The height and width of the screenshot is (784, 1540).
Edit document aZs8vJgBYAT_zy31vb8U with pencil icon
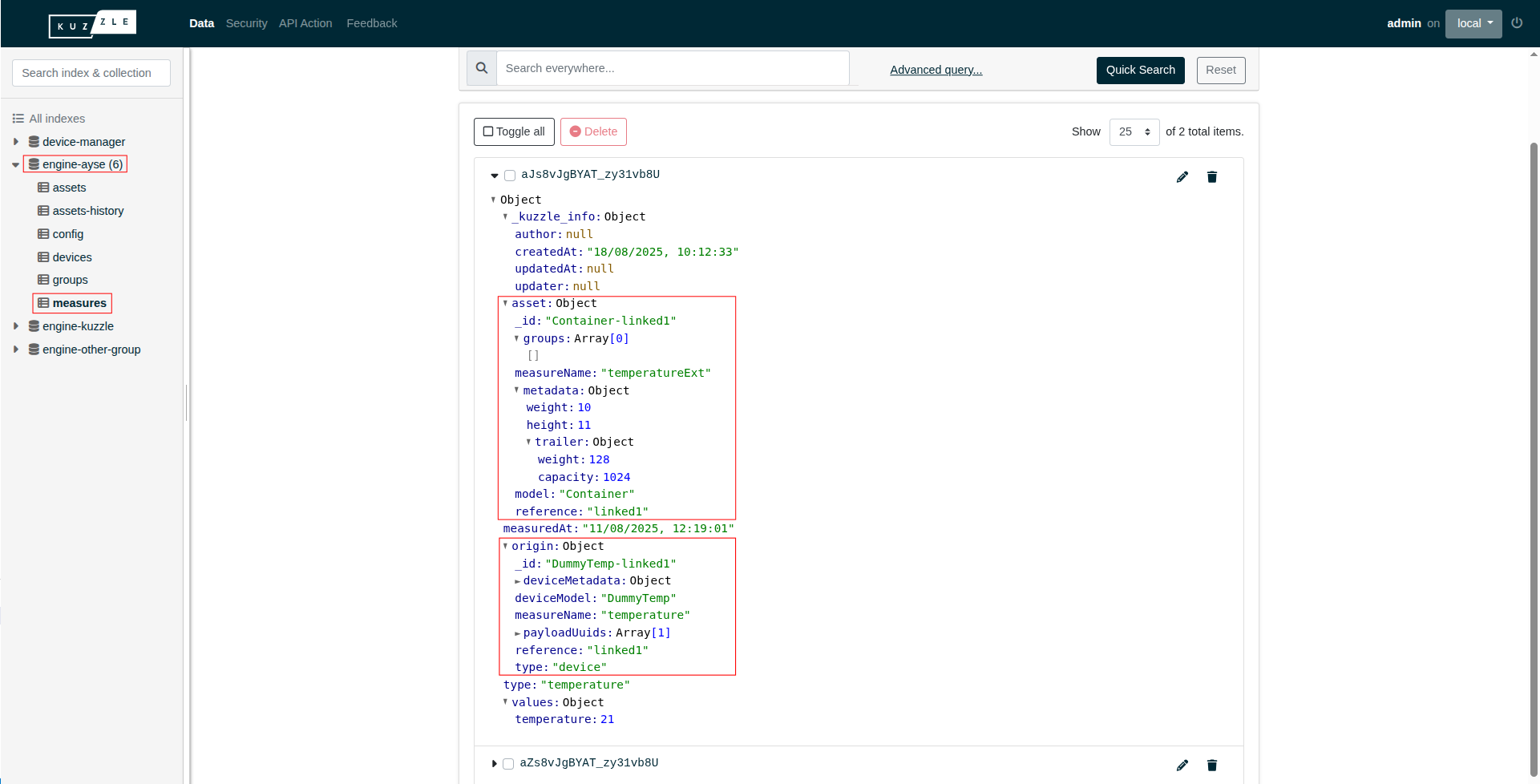[x=1182, y=766]
